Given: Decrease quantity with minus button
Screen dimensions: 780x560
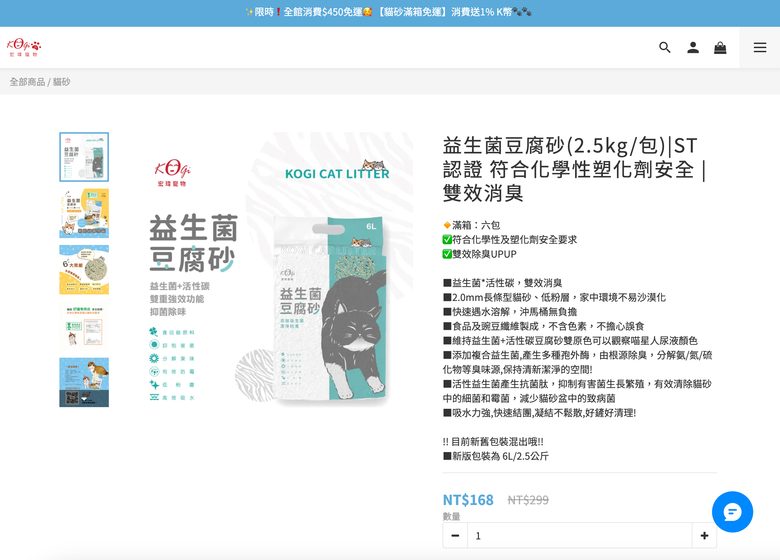Looking at the screenshot, I should point(455,536).
